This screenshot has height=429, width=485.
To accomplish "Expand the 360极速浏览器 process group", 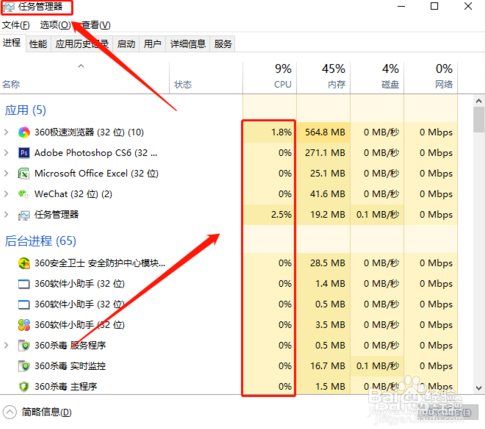I will (6, 132).
